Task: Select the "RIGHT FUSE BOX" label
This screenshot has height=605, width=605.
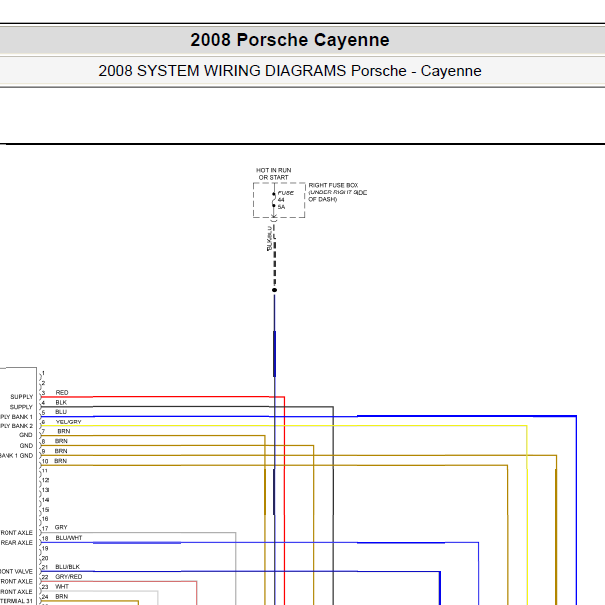Action: coord(333,185)
